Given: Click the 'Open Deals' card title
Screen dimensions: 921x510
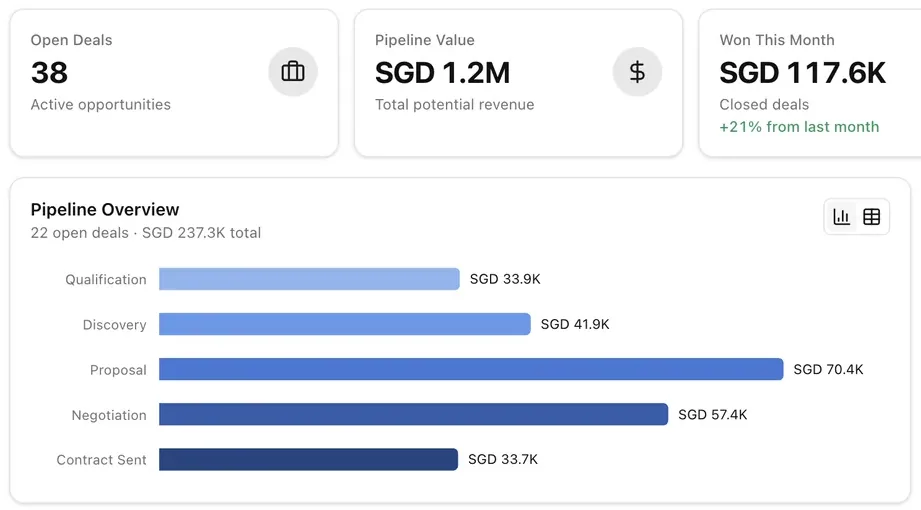Looking at the screenshot, I should coord(71,40).
